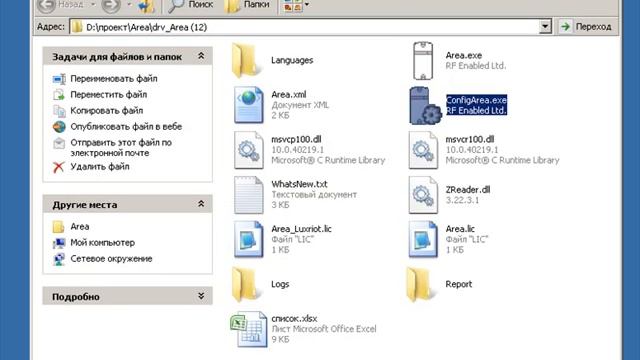The height and width of the screenshot is (360, 640).
Task: Click the Up folder toolbar icon
Action: pyautogui.click(x=146, y=5)
